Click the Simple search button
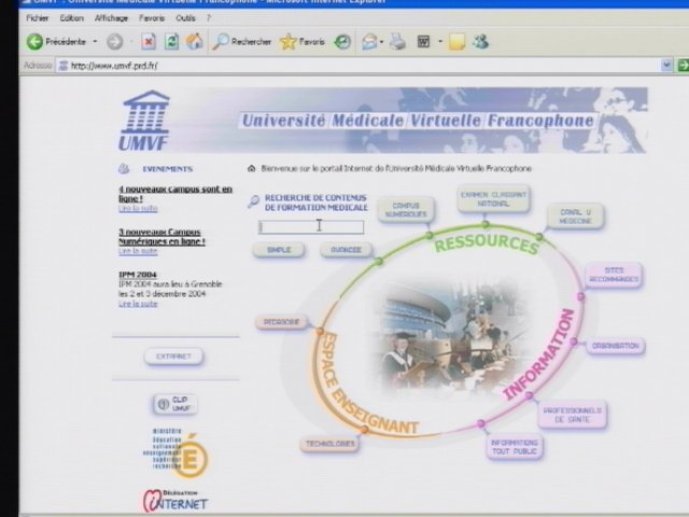The image size is (689, 517). (x=279, y=250)
